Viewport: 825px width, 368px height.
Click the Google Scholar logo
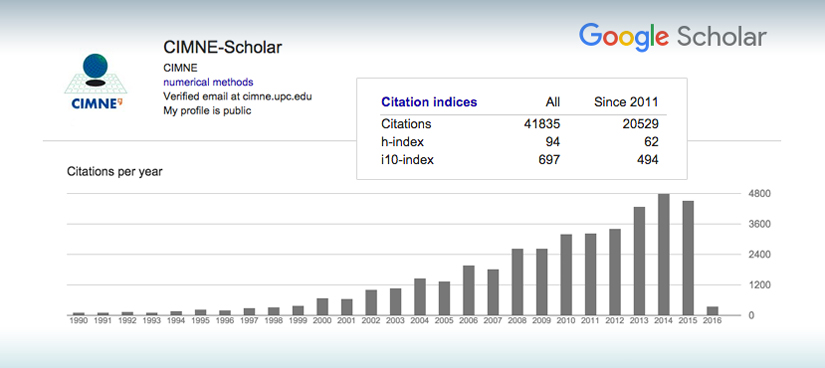pos(672,38)
